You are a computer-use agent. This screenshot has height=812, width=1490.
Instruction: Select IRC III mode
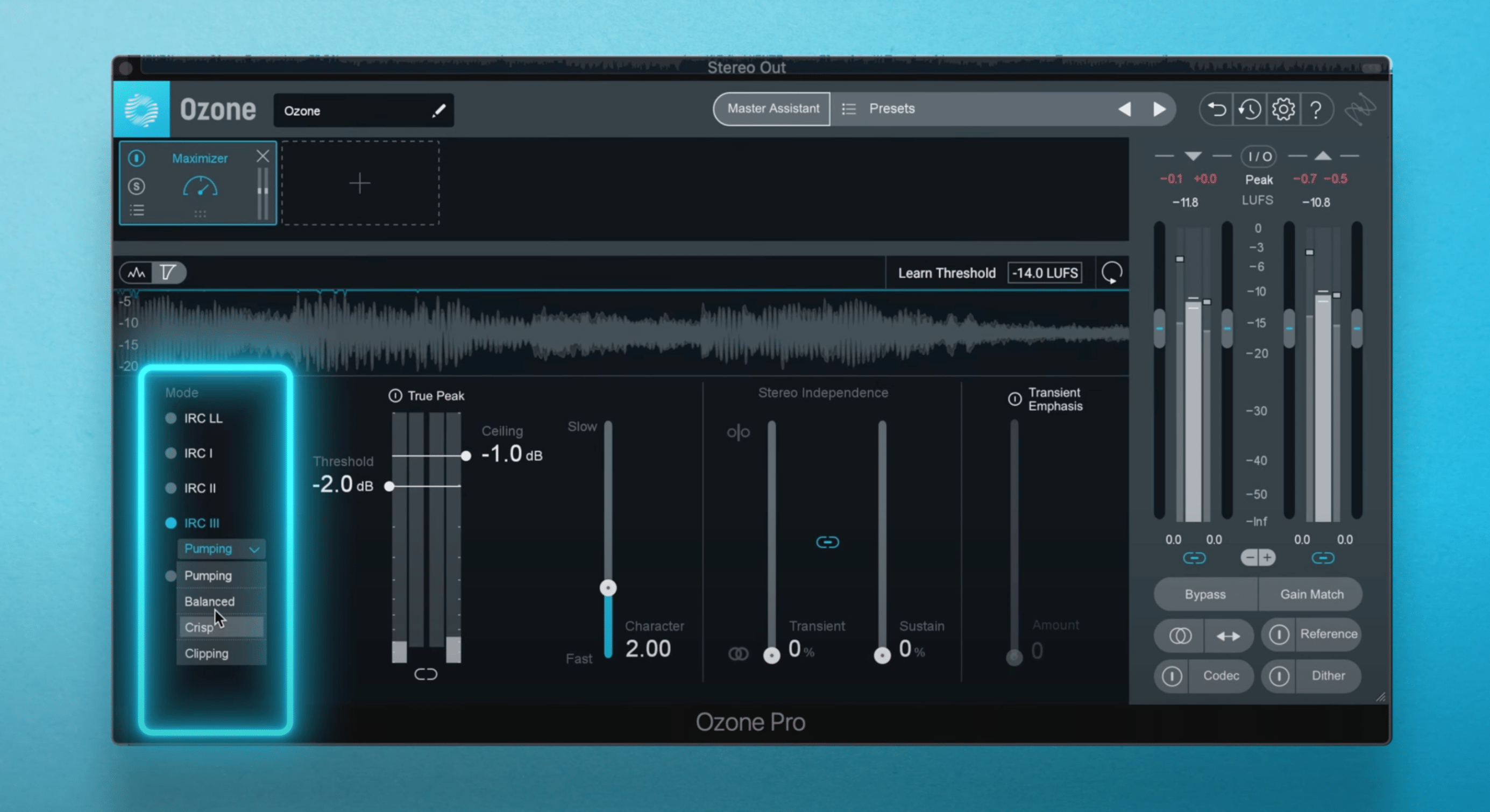point(193,523)
